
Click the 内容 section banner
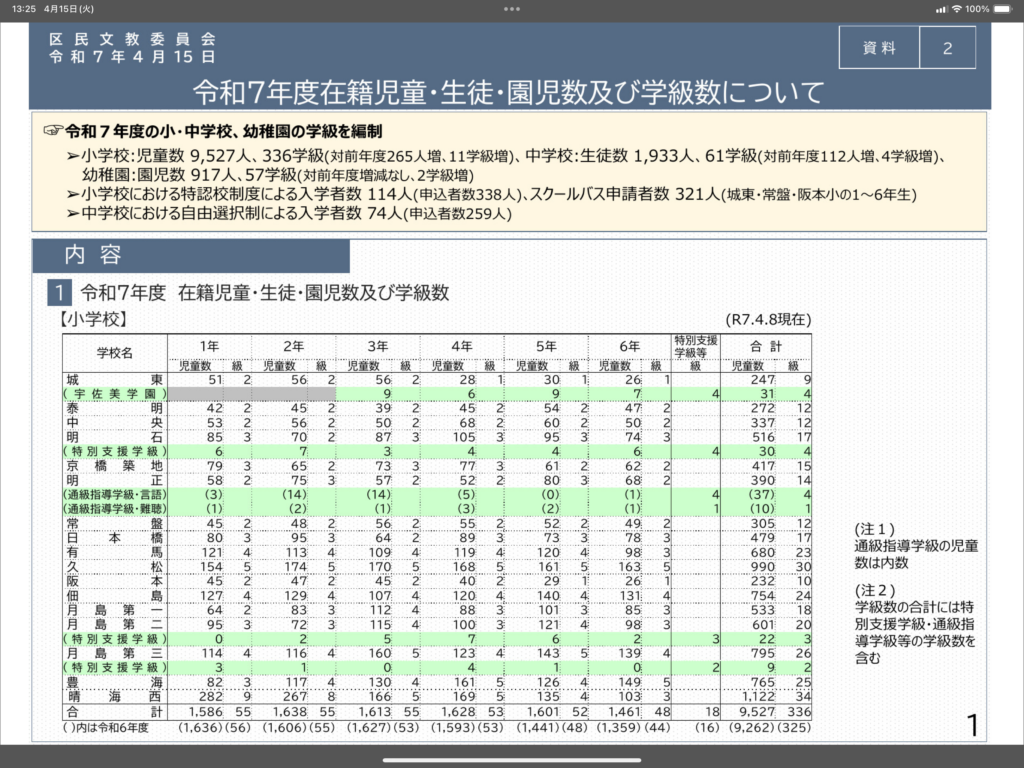(191, 255)
